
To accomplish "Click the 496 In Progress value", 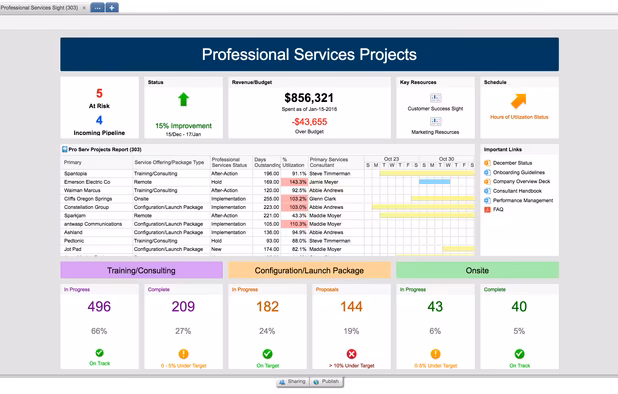I will [99, 307].
